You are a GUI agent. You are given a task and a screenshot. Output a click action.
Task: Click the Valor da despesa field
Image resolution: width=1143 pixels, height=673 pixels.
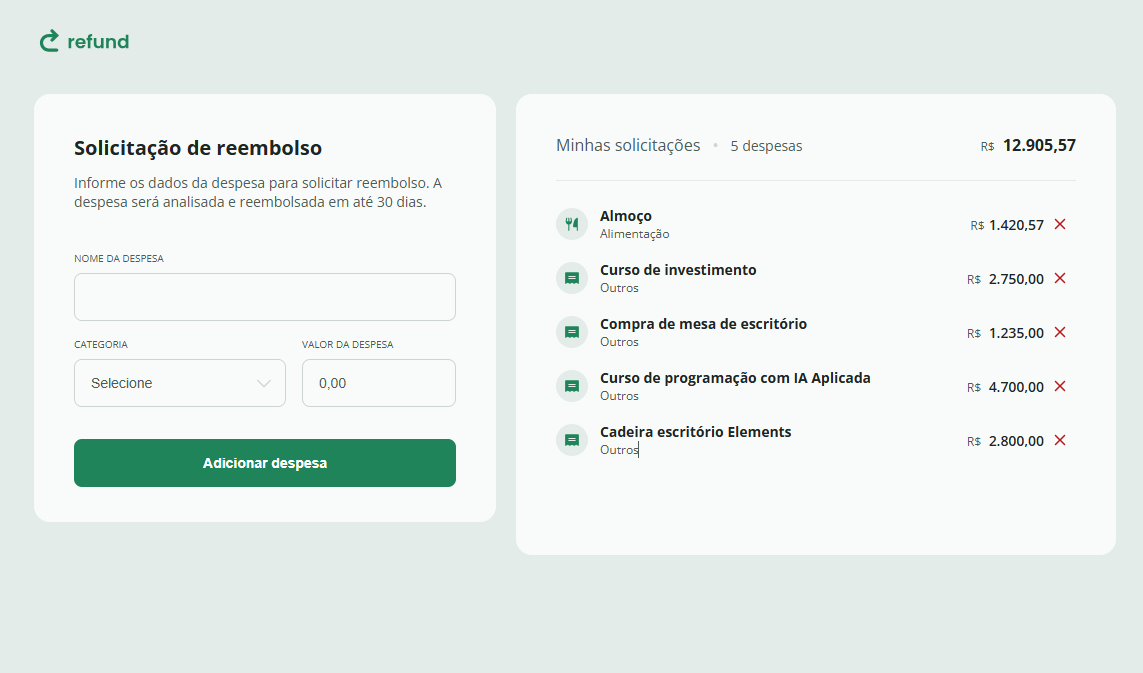(379, 383)
